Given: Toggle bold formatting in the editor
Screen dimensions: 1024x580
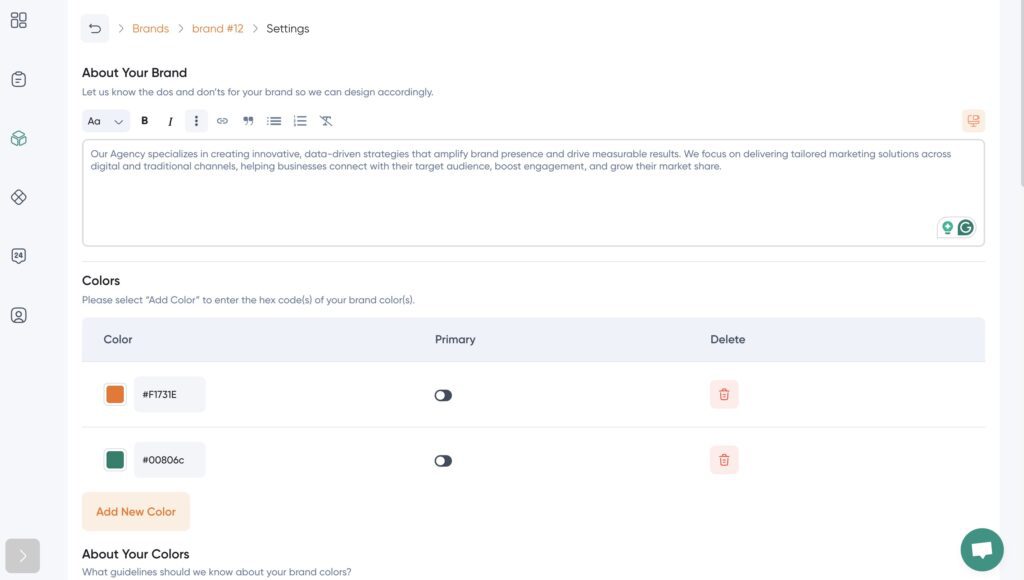Looking at the screenshot, I should point(144,121).
